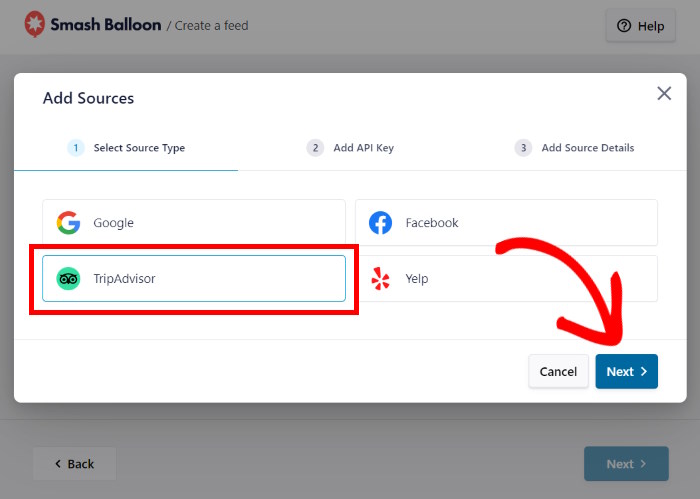This screenshot has height=499, width=700.
Task: Click the Yelp burst icon
Action: pyautogui.click(x=380, y=279)
